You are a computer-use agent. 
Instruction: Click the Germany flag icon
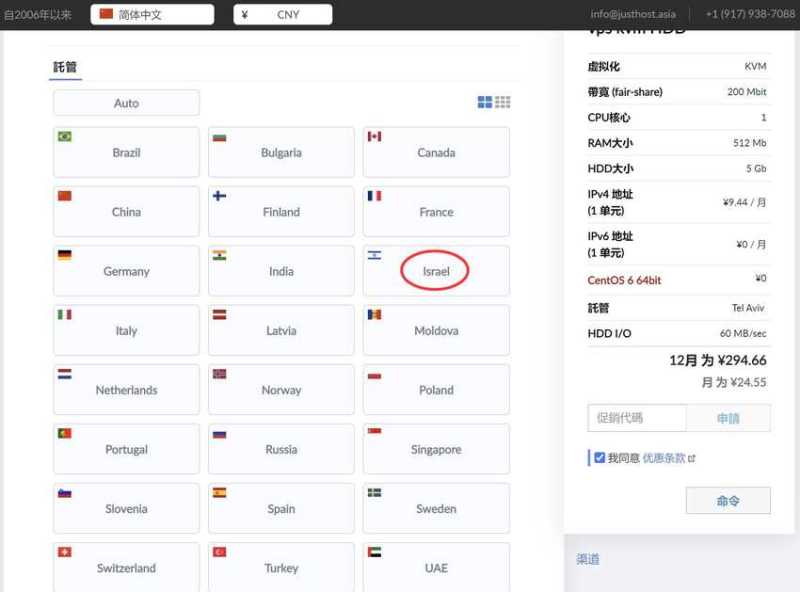pos(65,255)
